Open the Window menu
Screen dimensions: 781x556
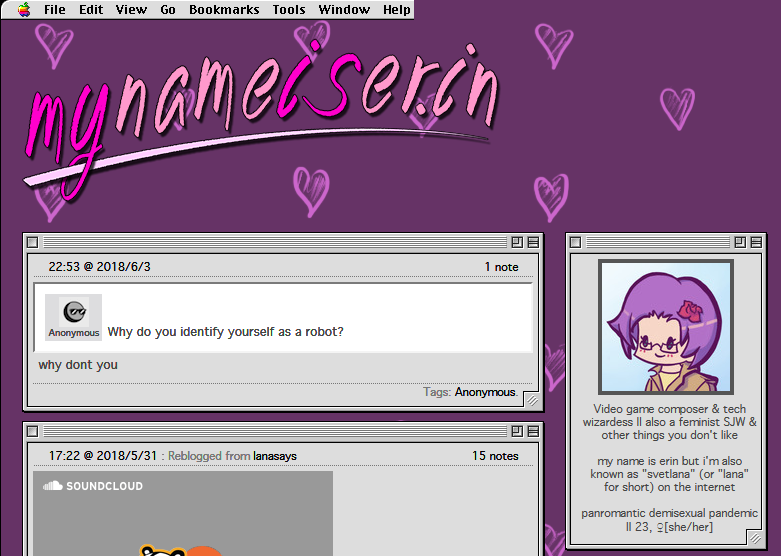pos(344,9)
